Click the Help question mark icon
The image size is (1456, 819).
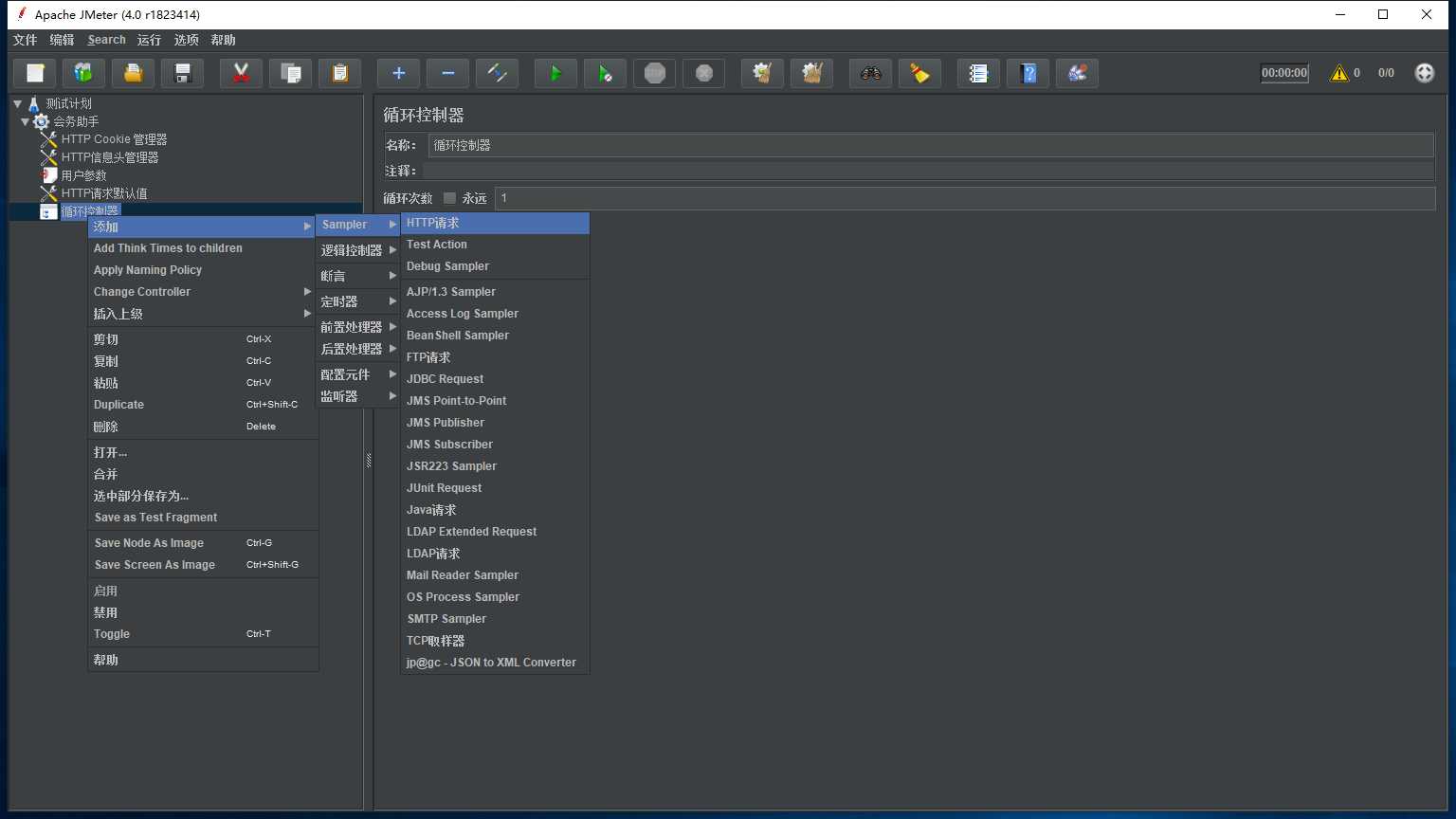(1028, 73)
